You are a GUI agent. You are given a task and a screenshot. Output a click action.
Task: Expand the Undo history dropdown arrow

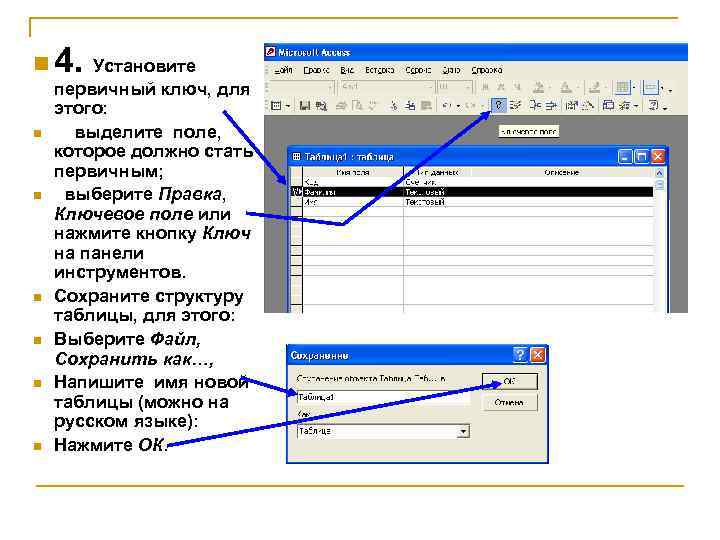[x=458, y=106]
